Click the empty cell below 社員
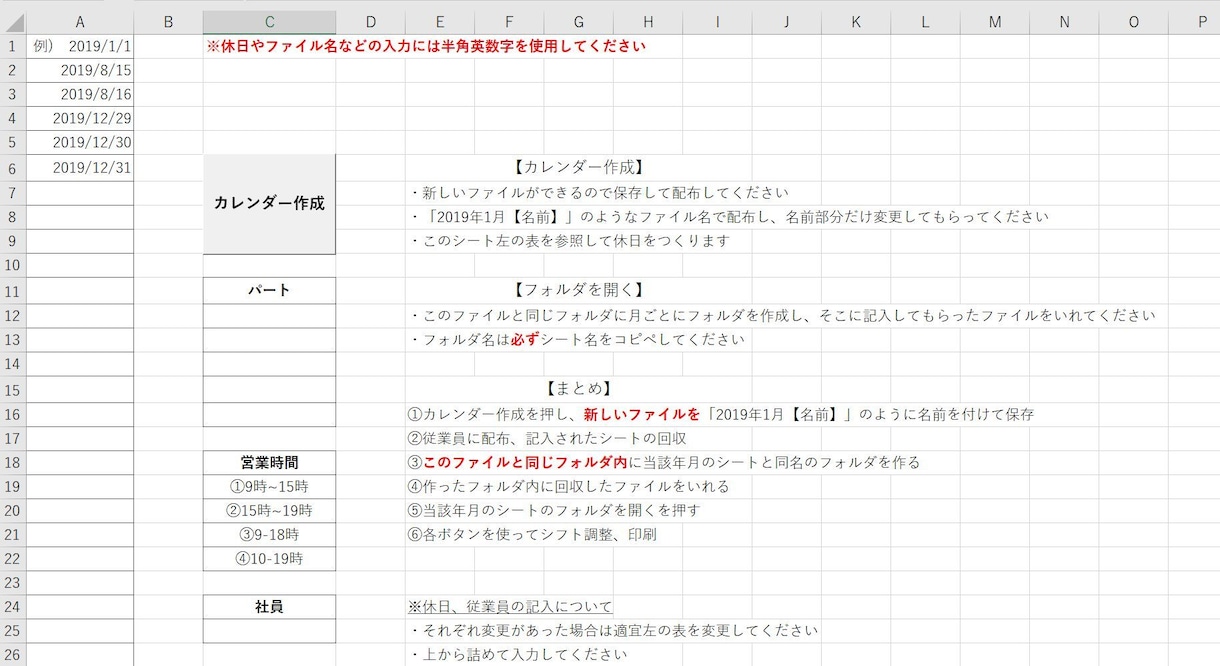Viewport: 1220px width, 666px height. click(269, 631)
